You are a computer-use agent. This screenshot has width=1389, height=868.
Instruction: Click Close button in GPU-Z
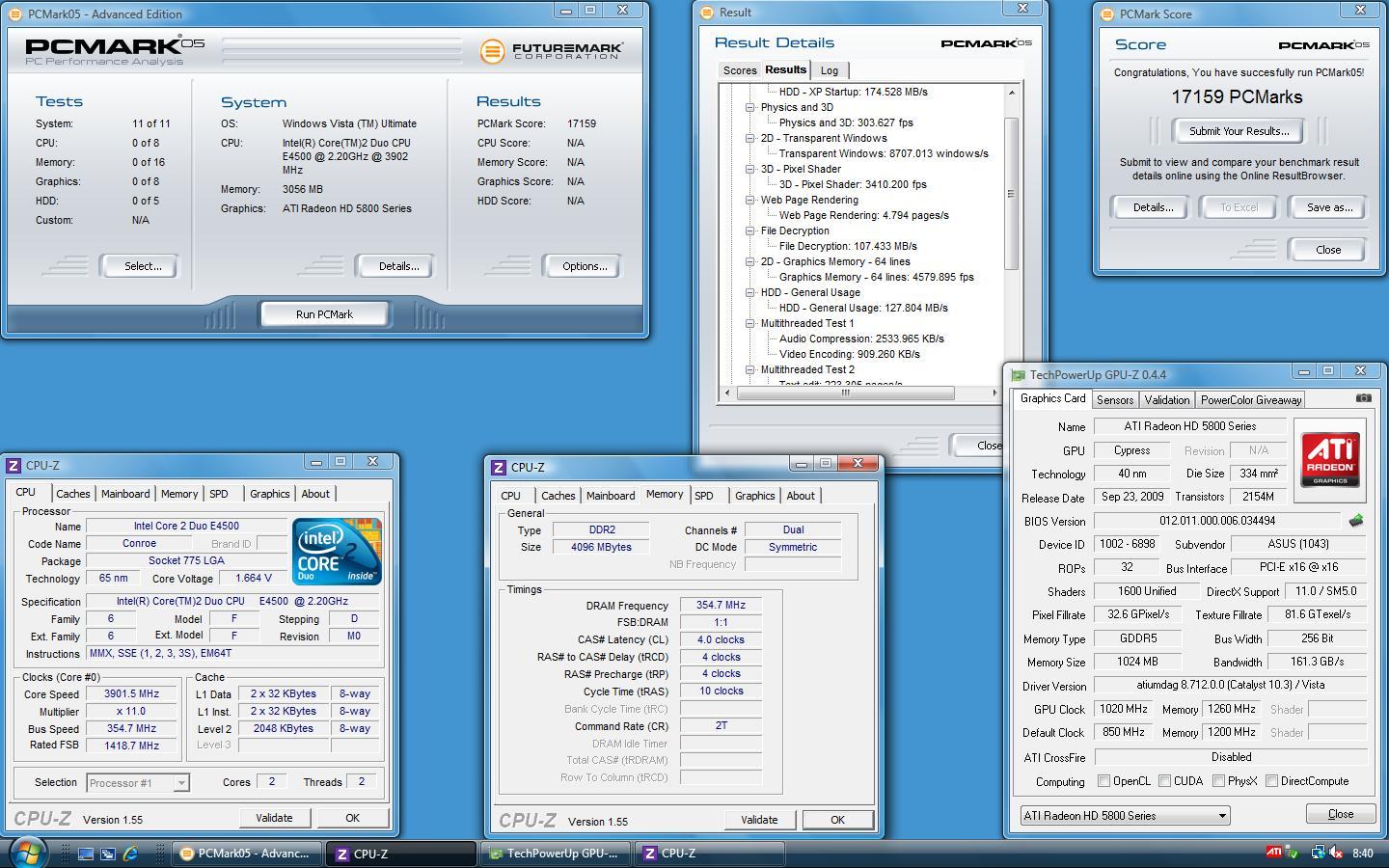point(1341,814)
